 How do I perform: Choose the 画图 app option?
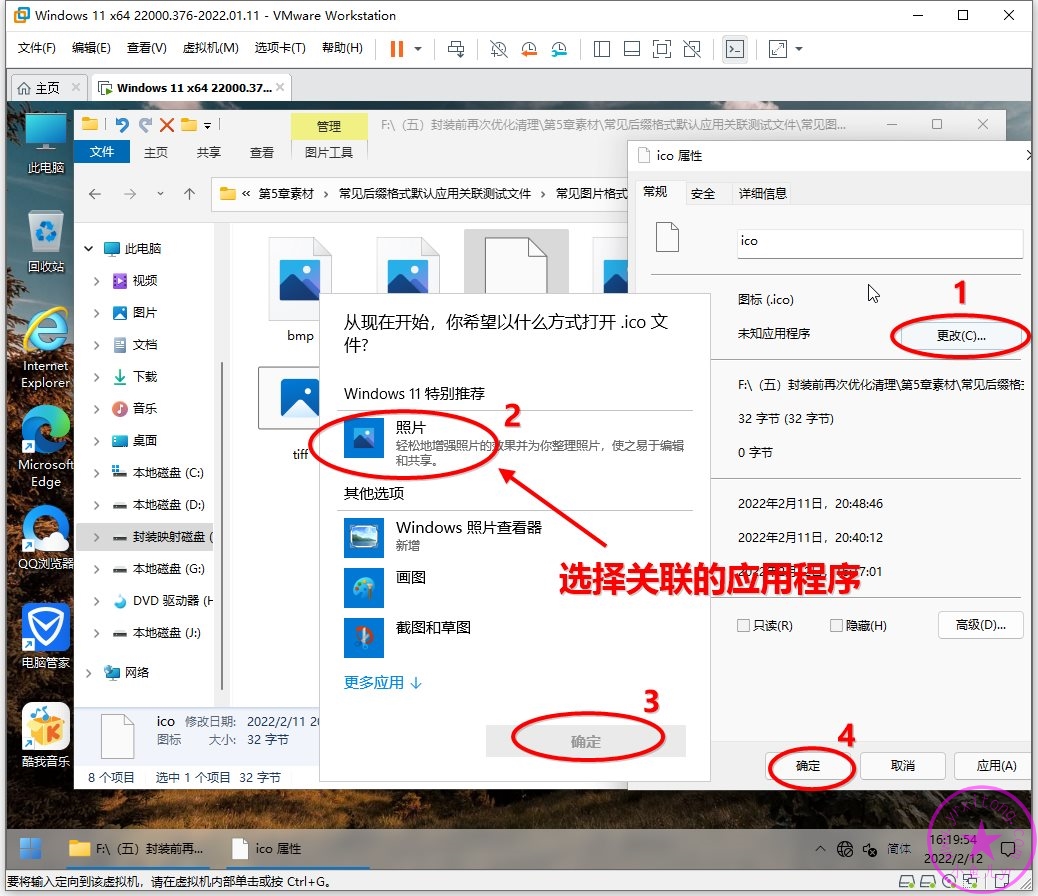tap(516, 587)
